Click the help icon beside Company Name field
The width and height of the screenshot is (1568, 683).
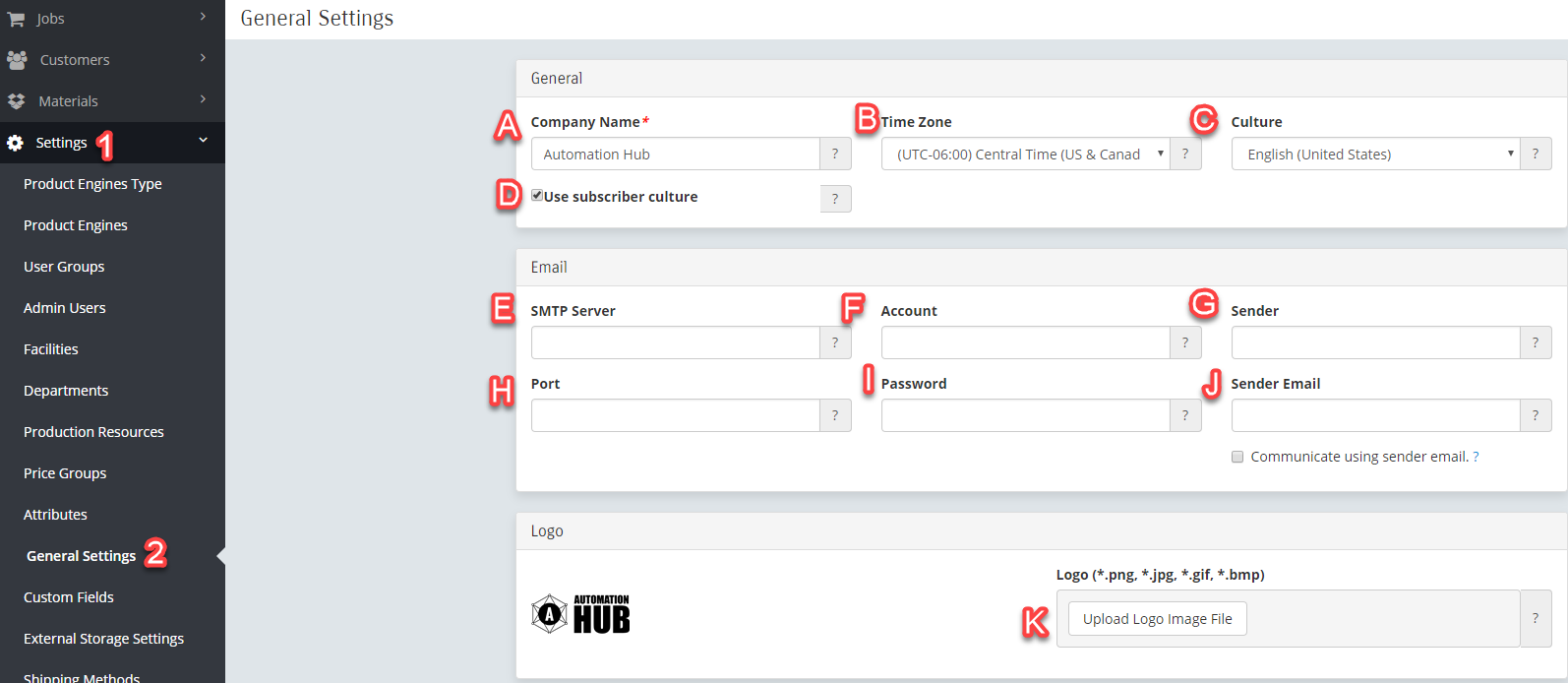pos(835,154)
